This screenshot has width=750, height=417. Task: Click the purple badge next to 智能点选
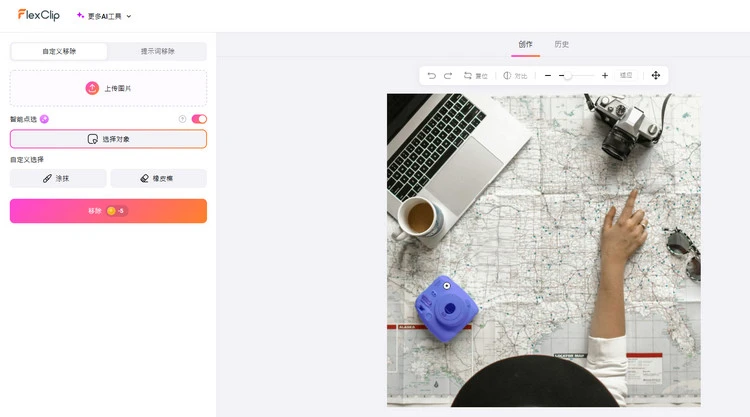pos(44,119)
